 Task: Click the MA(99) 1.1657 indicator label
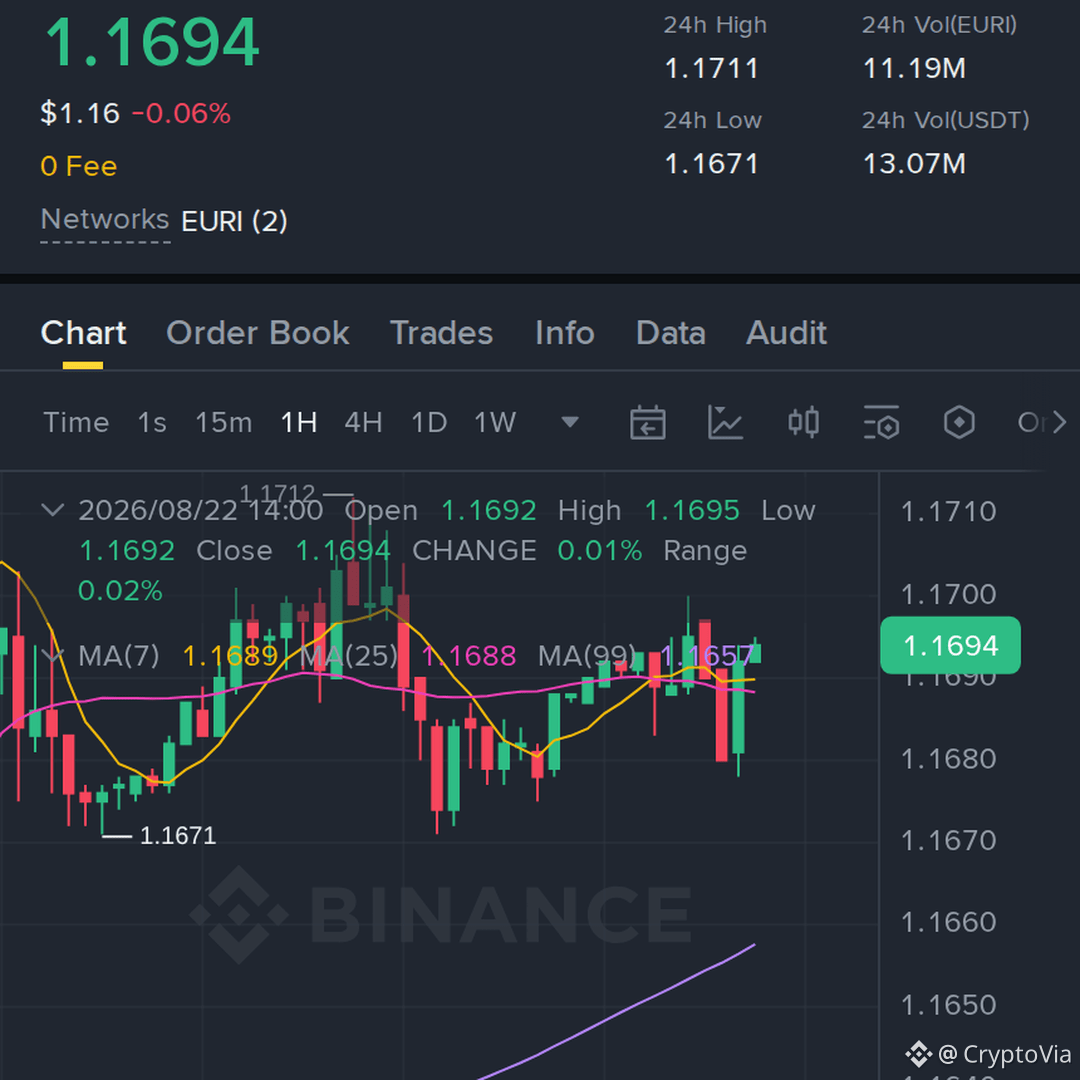point(646,656)
